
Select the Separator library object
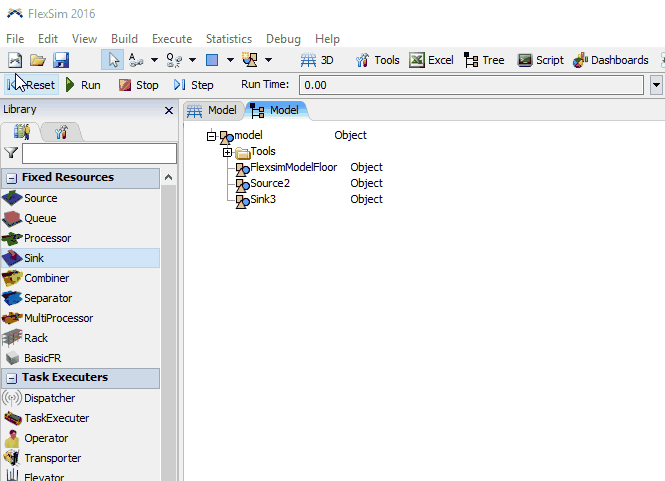81,298
